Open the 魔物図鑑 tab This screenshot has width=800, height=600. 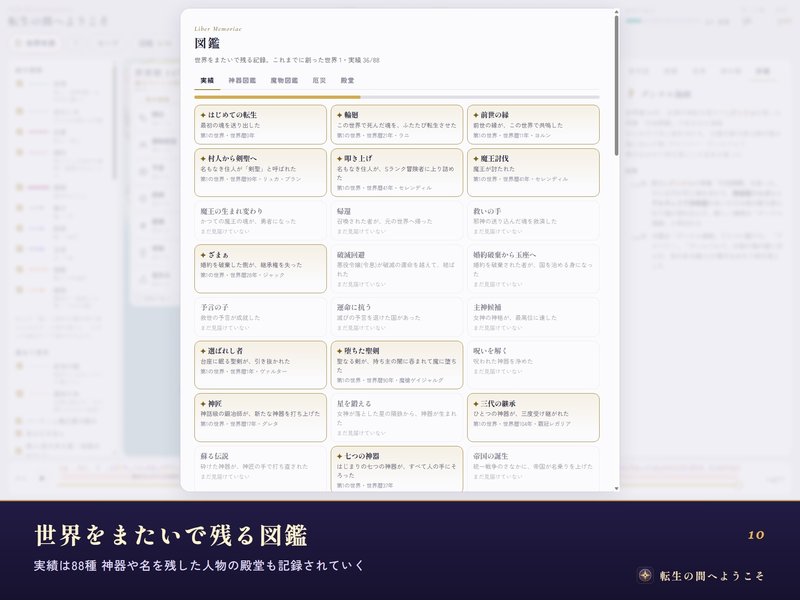click(284, 81)
